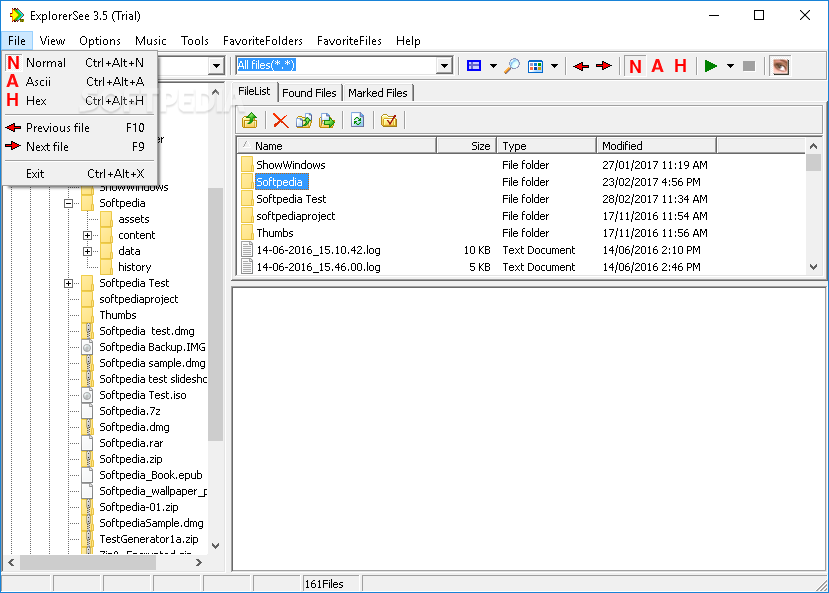Image resolution: width=829 pixels, height=593 pixels.
Task: Click the folder with red checkmark icon
Action: (x=389, y=121)
